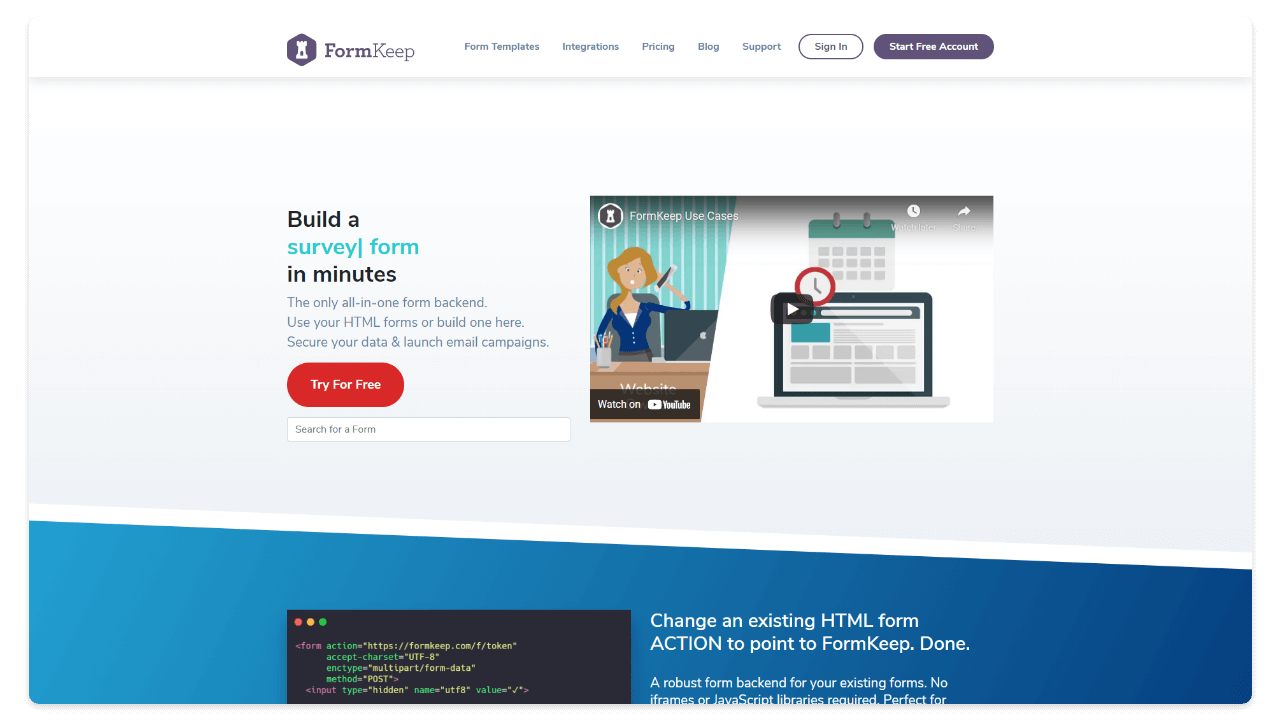Play the FormKeep Use Cases video
Viewport: 1280px width, 720px height.
point(792,309)
